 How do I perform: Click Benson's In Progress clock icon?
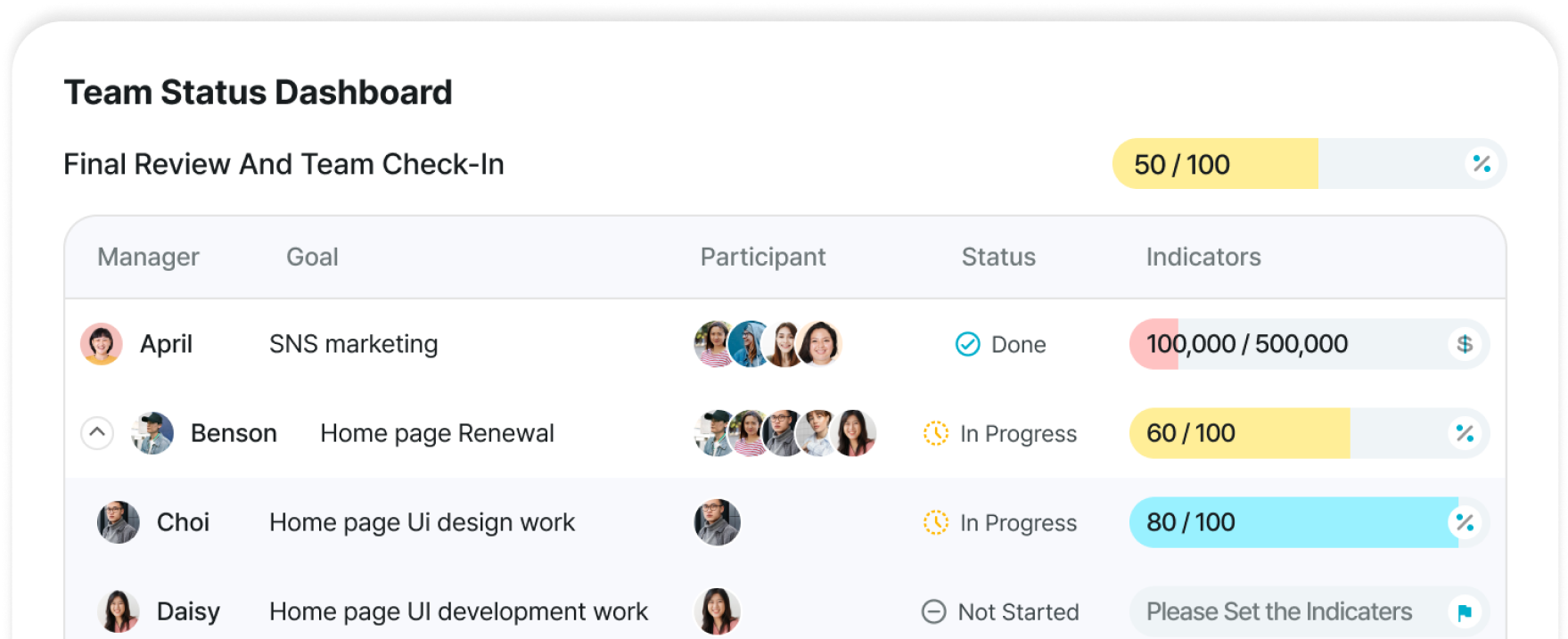click(936, 433)
